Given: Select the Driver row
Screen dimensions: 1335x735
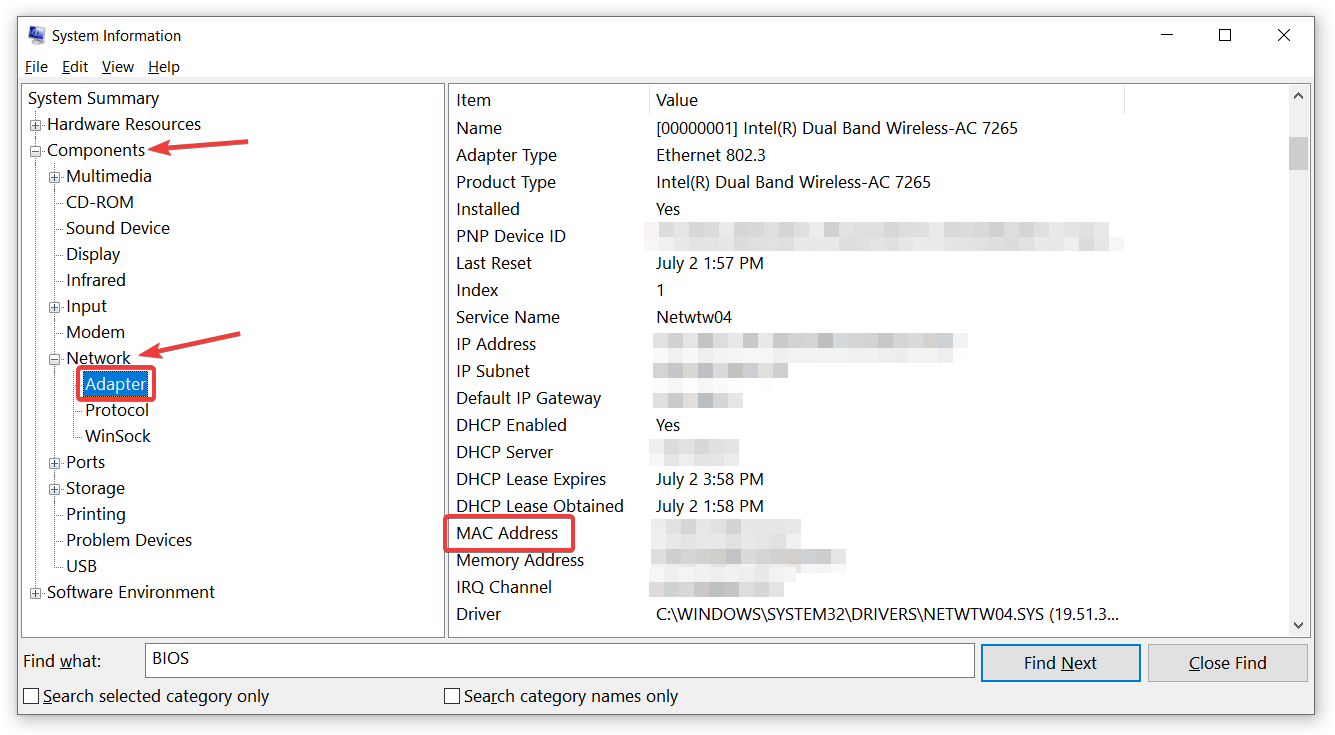Looking at the screenshot, I should coord(868,614).
